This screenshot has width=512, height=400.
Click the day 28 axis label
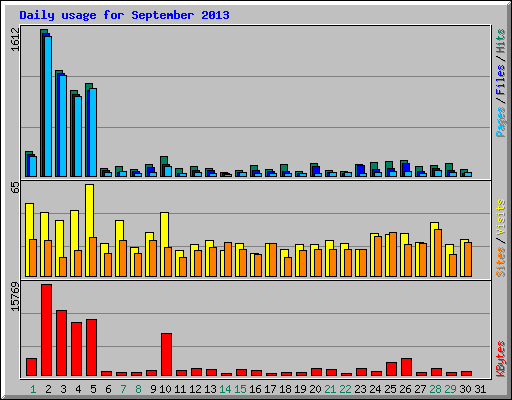[435, 389]
